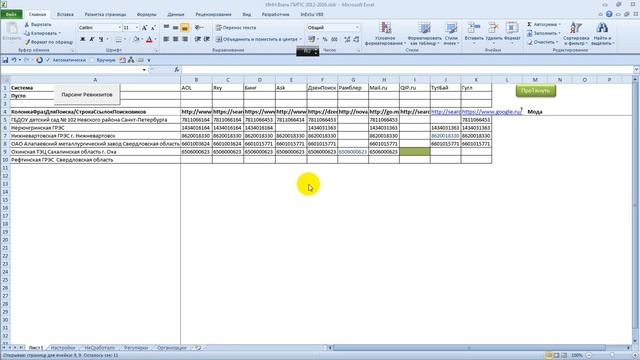Open the number format Общий dropdown

pos(357,28)
